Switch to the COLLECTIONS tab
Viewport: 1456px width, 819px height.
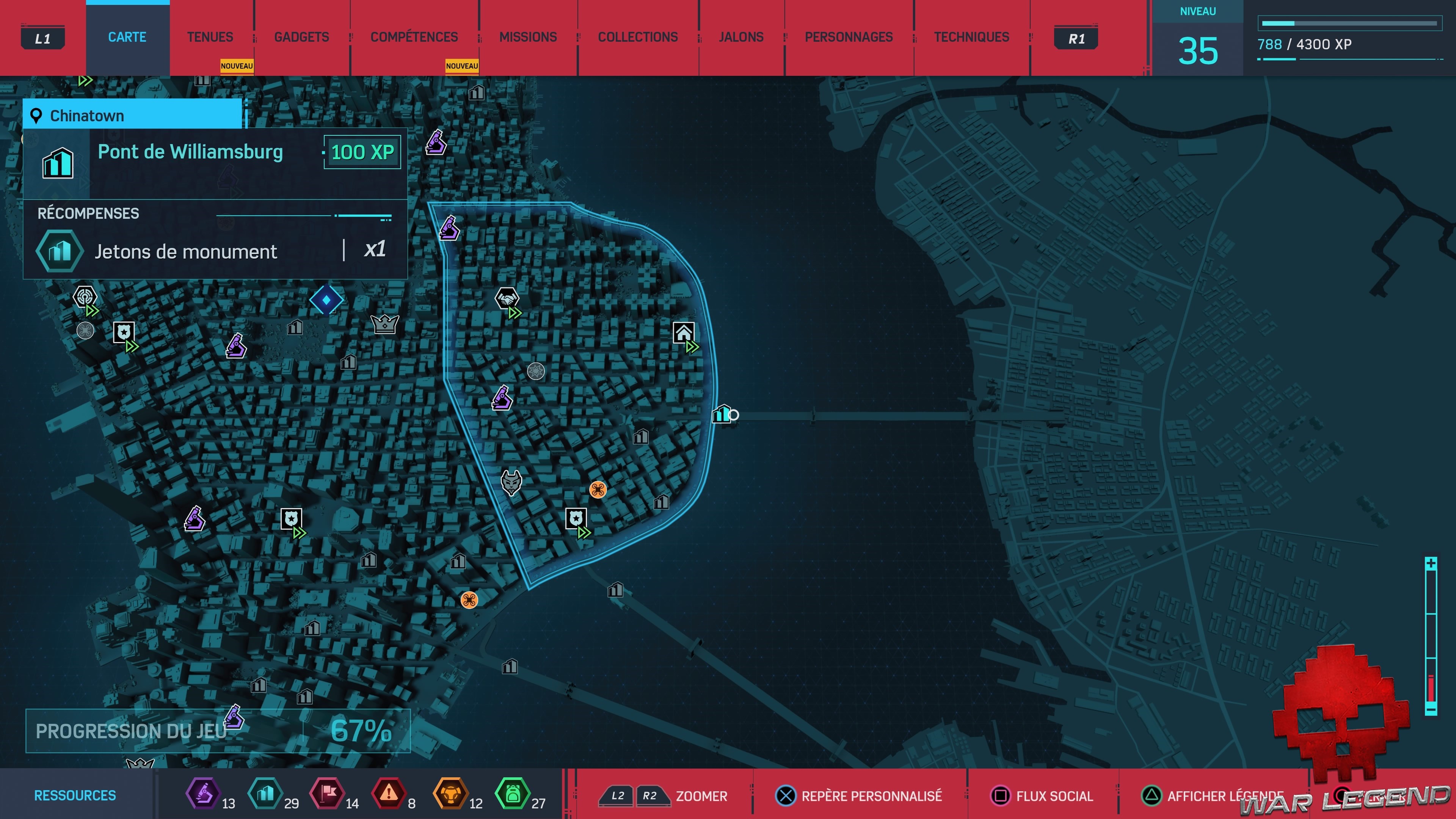pos(637,37)
